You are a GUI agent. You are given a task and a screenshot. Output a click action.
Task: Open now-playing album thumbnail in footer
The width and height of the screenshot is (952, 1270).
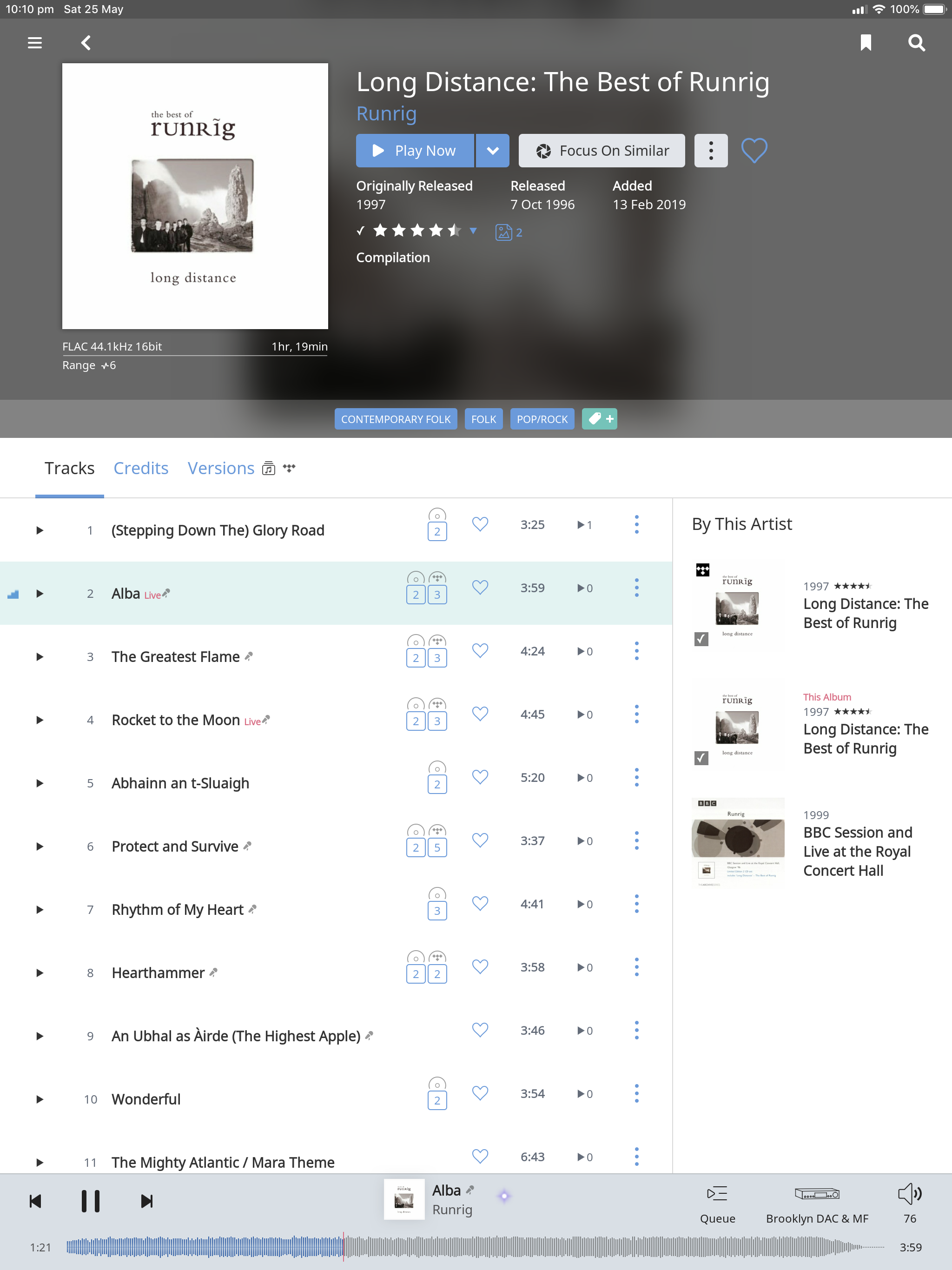point(404,1199)
